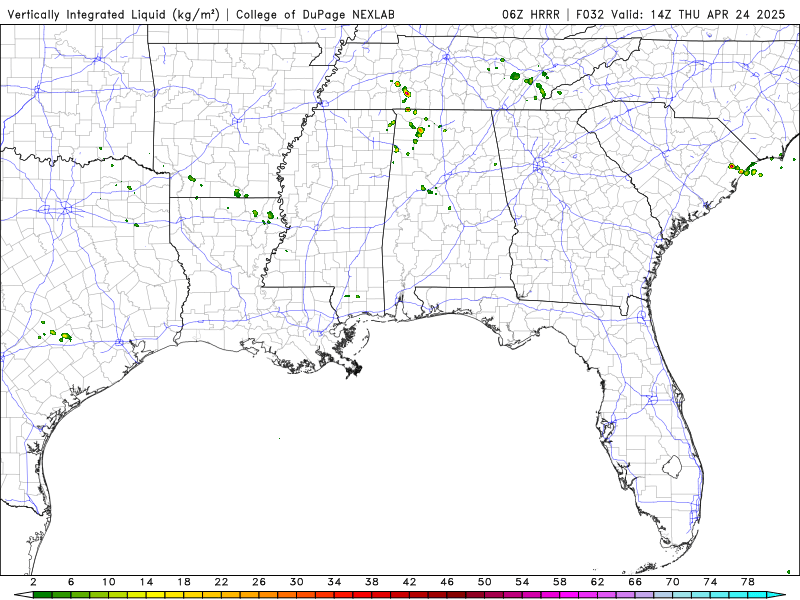
Task: Click the '06Z HRRR' model run text
Action: (531, 15)
